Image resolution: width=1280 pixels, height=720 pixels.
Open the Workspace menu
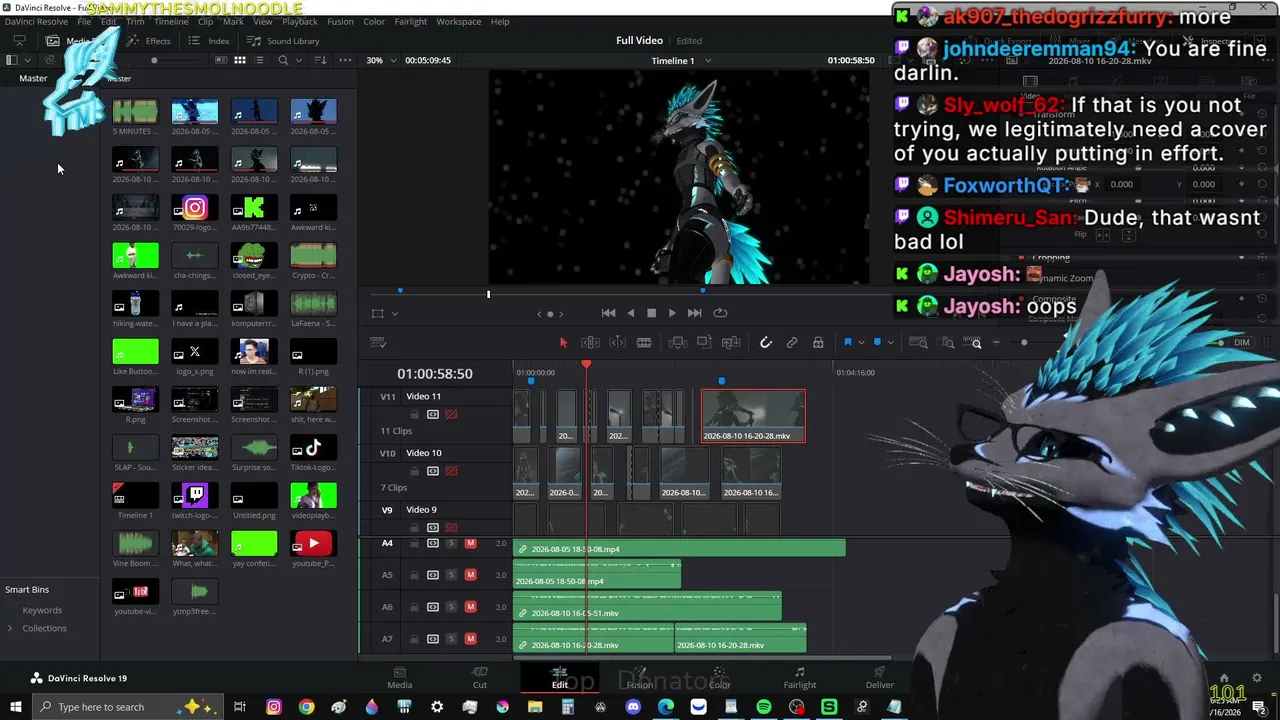tap(459, 21)
